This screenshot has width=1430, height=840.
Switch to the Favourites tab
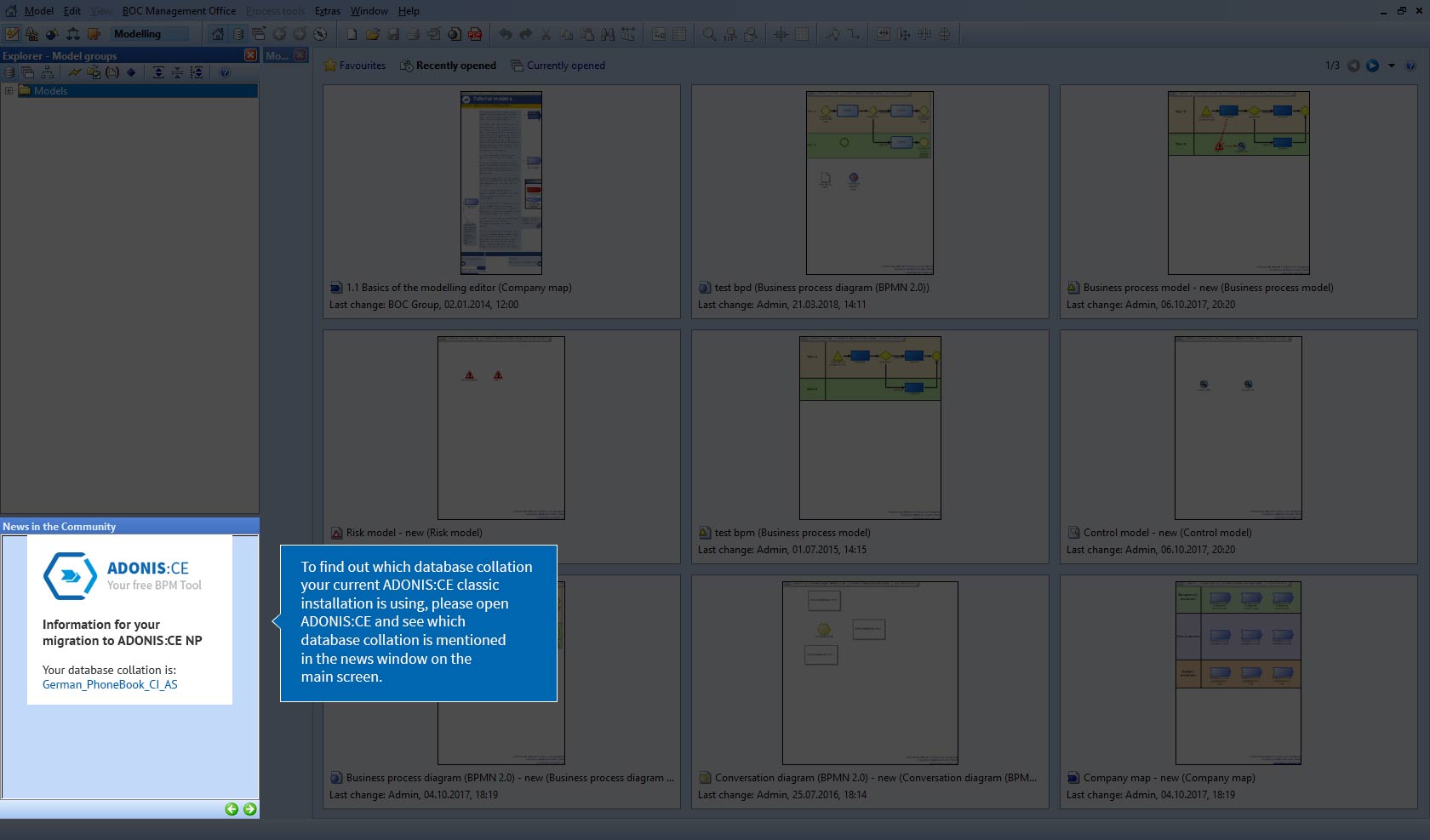355,66
